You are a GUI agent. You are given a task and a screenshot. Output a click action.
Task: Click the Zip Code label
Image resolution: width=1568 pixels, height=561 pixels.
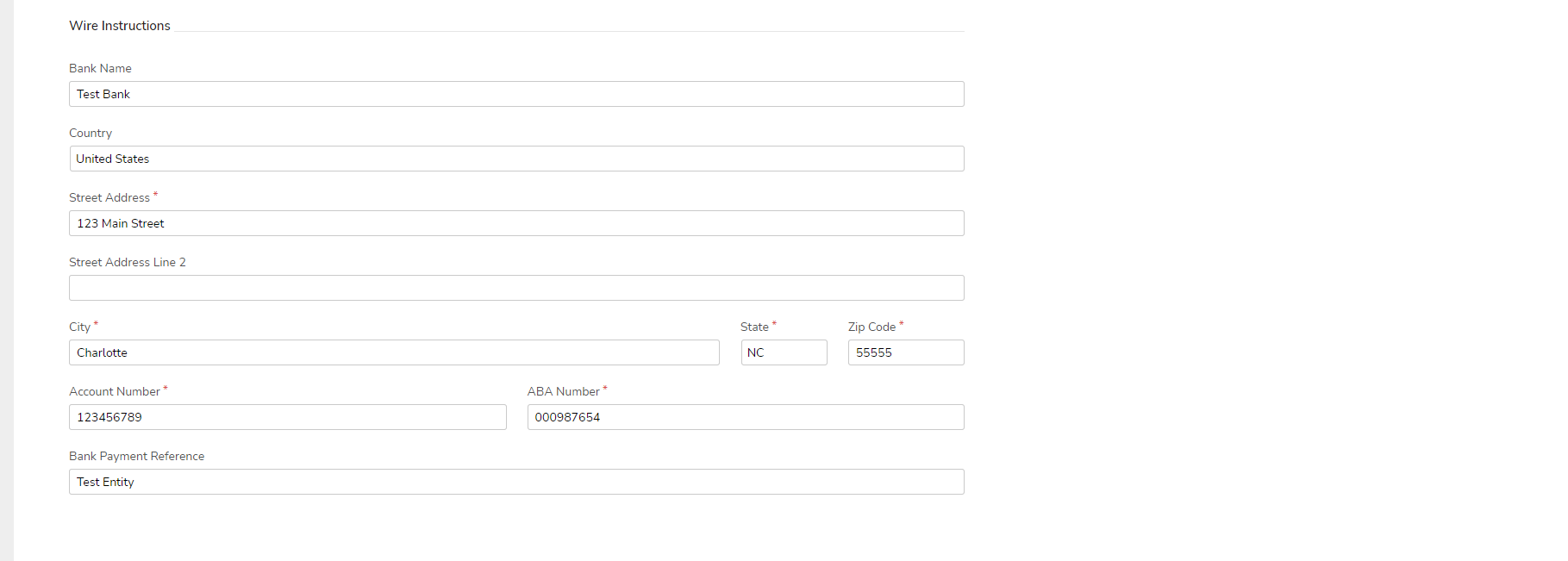point(871,327)
